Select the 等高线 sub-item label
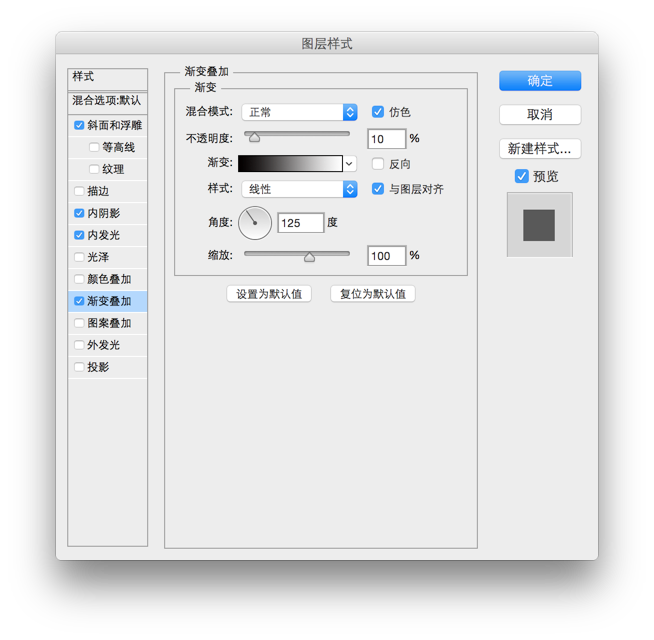Image resolution: width=654 pixels, height=640 pixels. 118,147
